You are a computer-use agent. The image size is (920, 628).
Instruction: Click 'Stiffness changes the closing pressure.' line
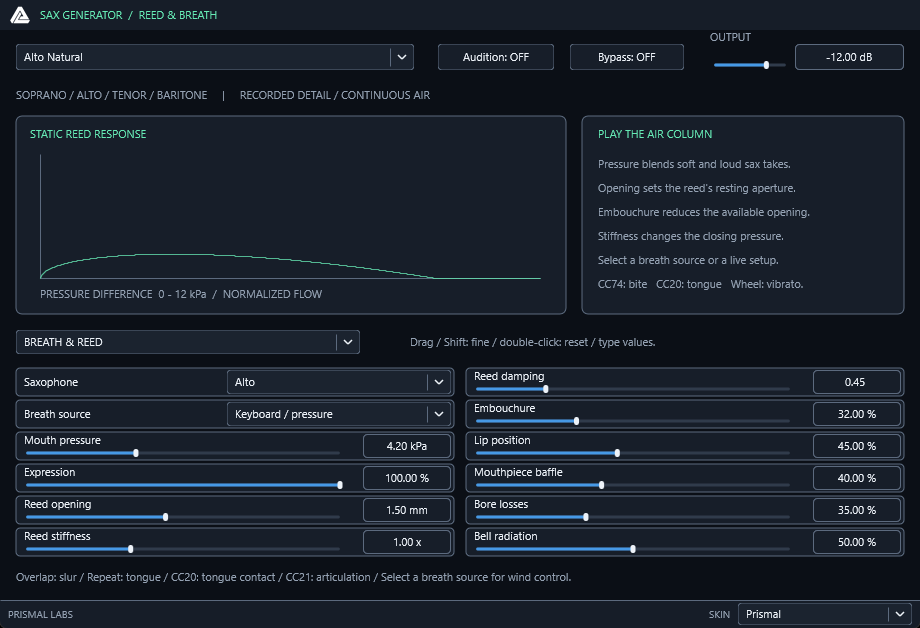[x=691, y=237]
